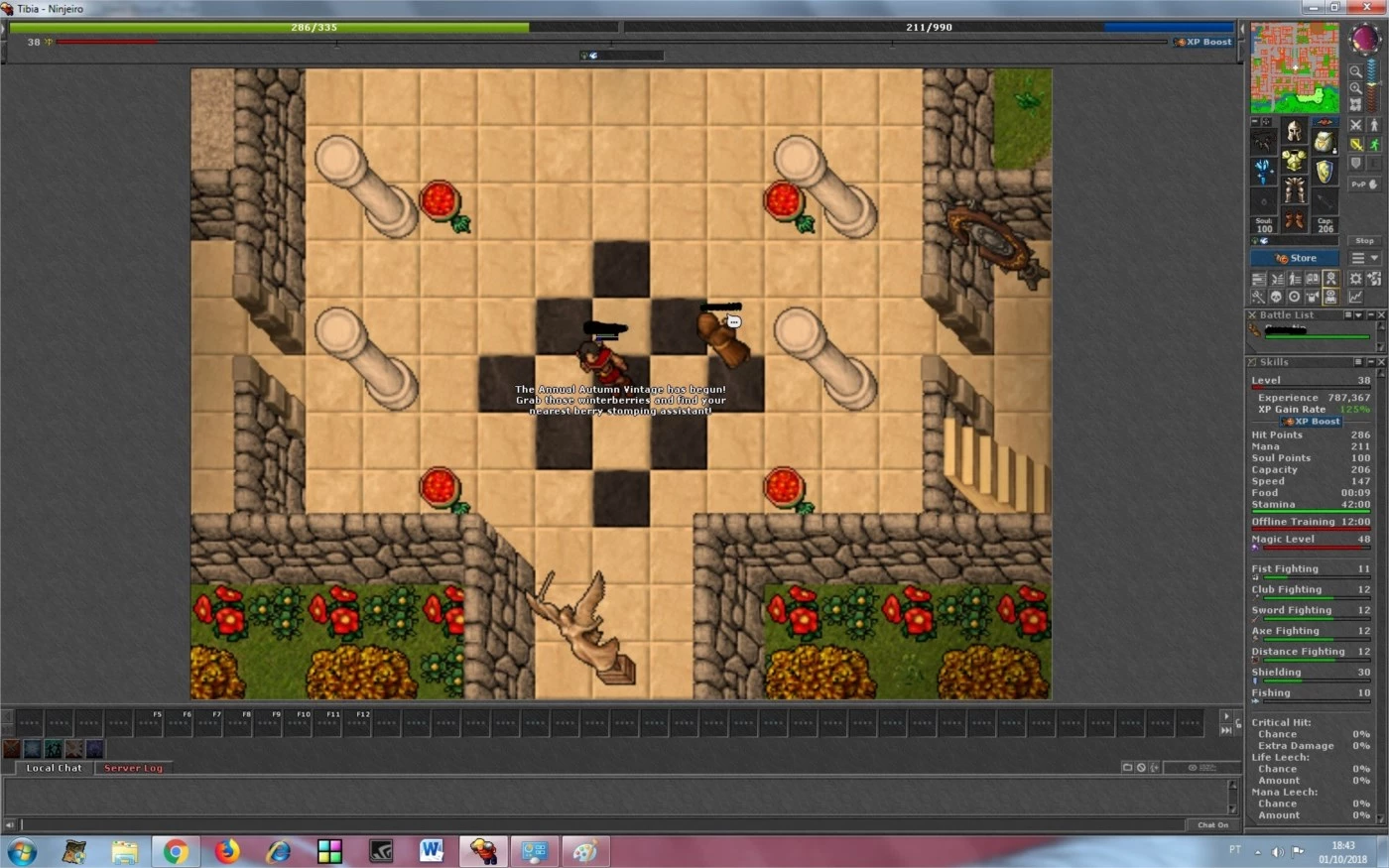The height and width of the screenshot is (868, 1389).
Task: Collapse the inventory with minus button
Action: click(1255, 122)
